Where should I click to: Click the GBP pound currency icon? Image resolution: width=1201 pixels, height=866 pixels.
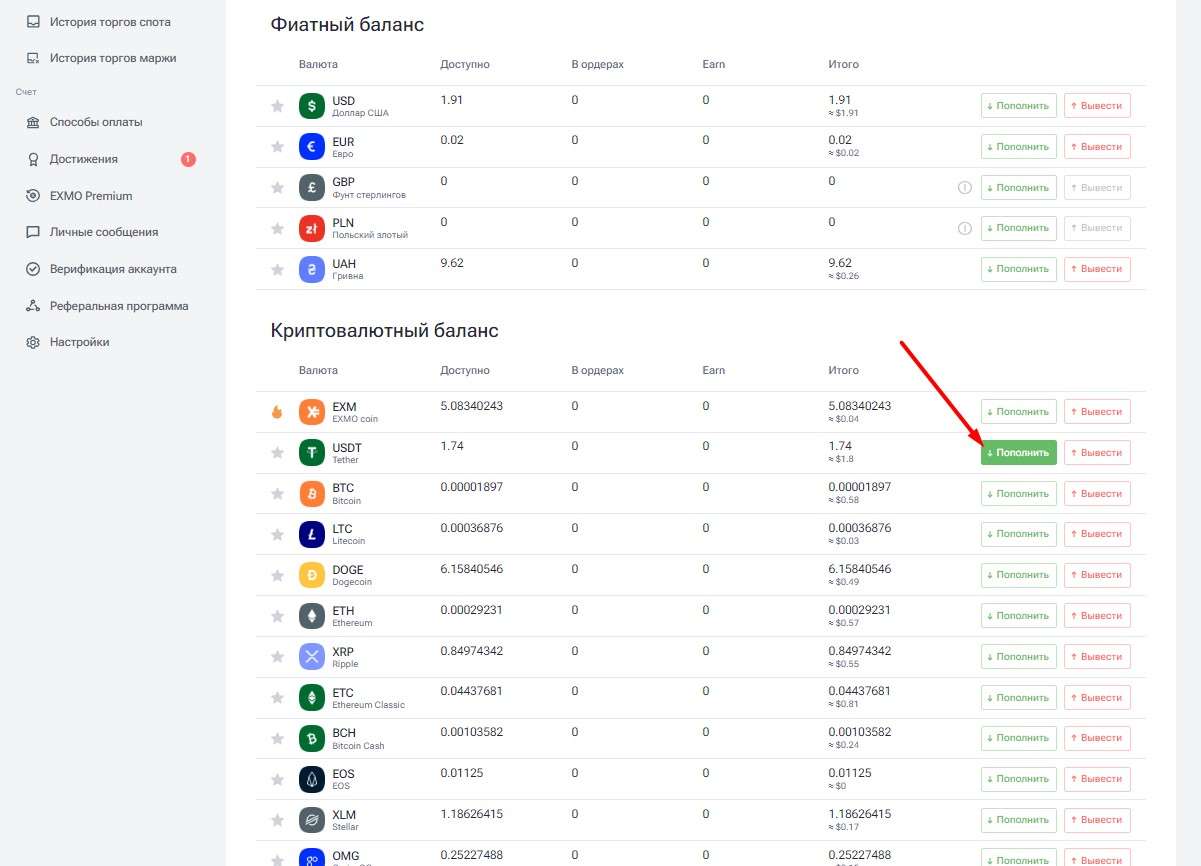coord(312,188)
